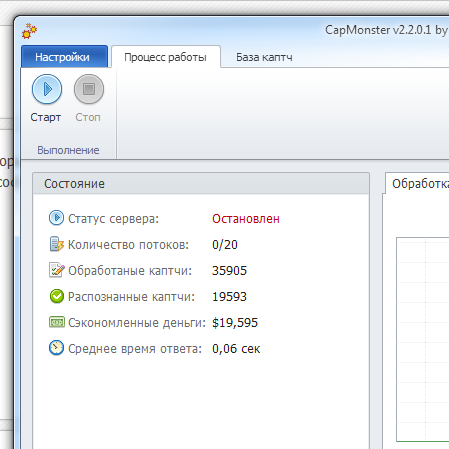
Task: Click the saved money banknote icon
Action: [x=57, y=322]
